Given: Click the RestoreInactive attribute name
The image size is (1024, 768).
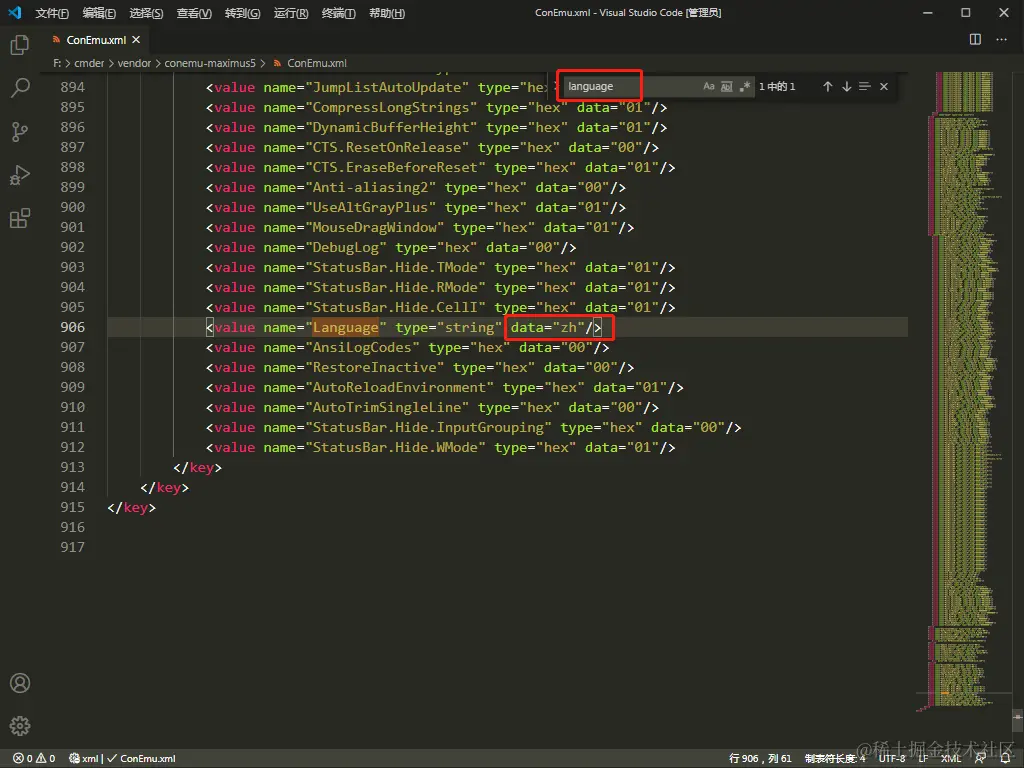Looking at the screenshot, I should (374, 367).
